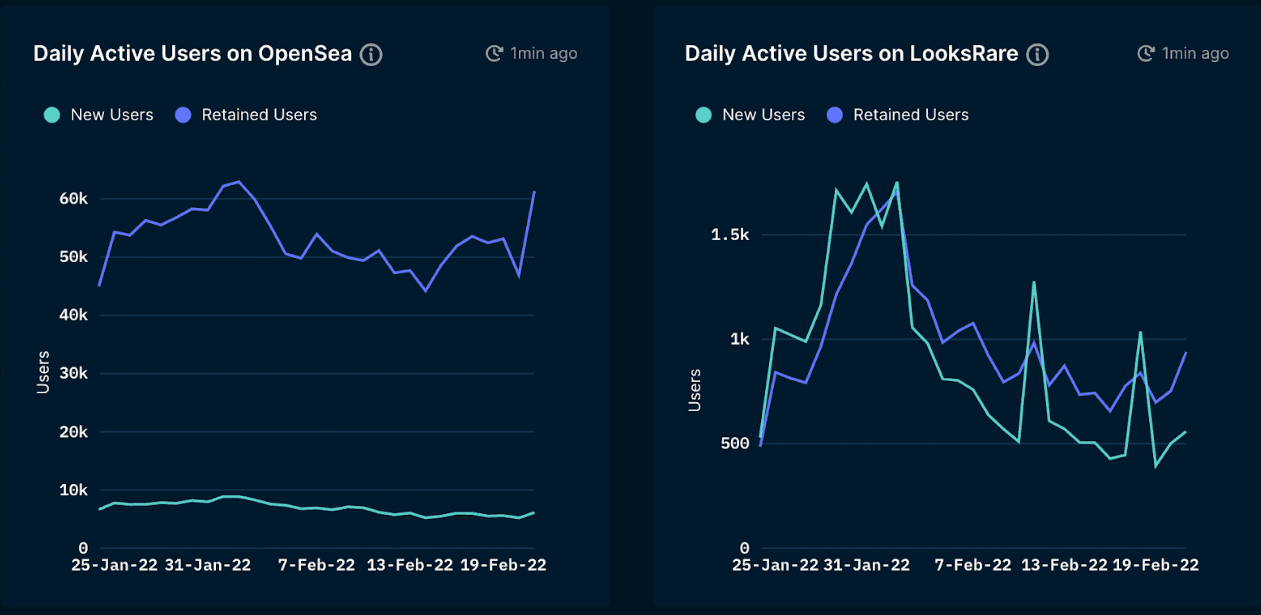
Task: Click 19-Feb-22 date label on OpenSea axis
Action: 503,565
